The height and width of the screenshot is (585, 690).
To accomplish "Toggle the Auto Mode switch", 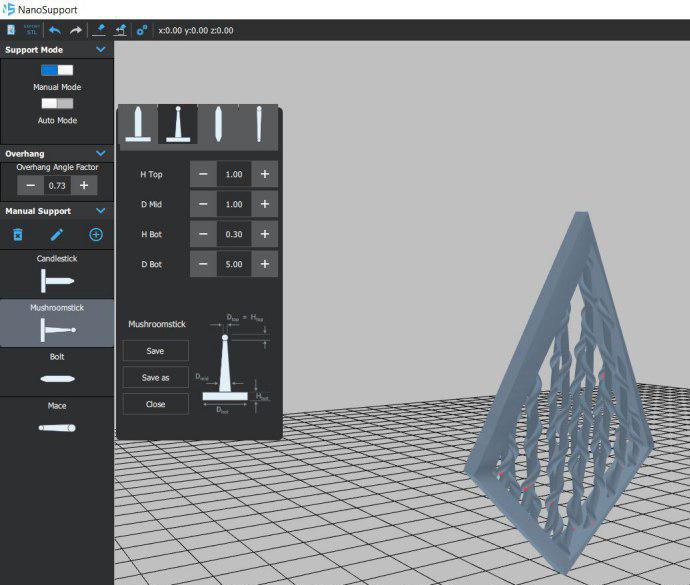I will pyautogui.click(x=57, y=103).
